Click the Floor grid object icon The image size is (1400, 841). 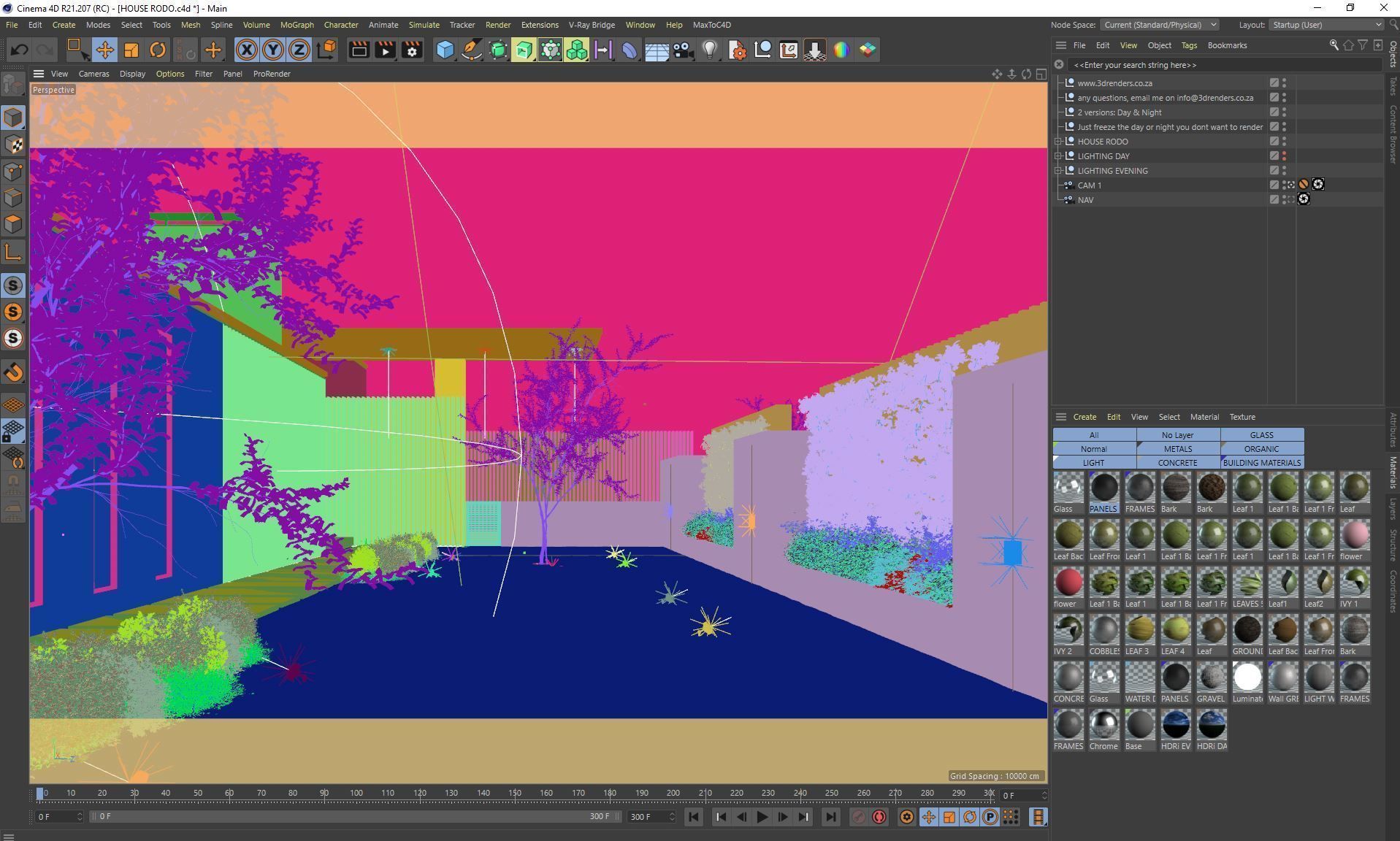(x=657, y=50)
